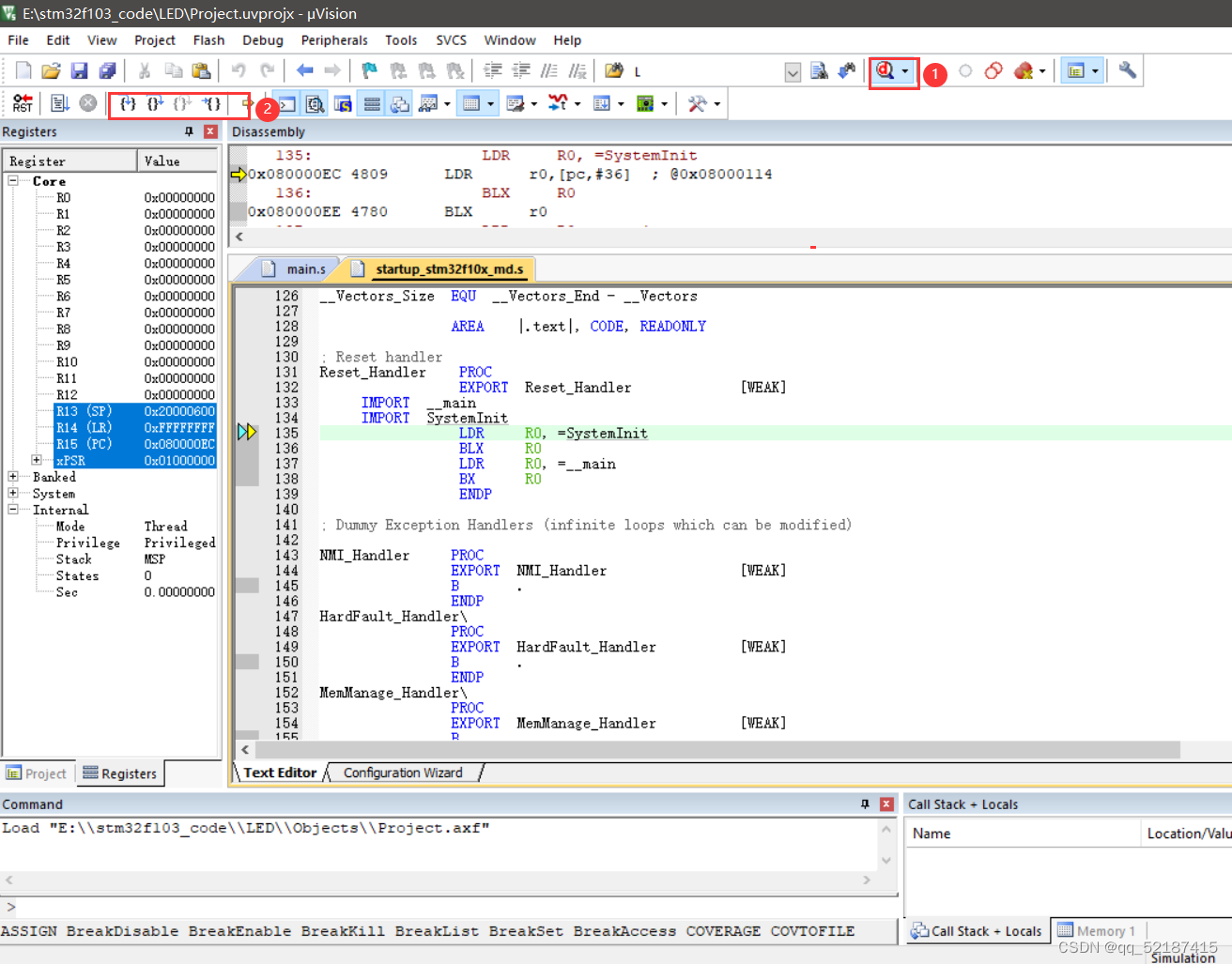Click the Find icon beside the search box
Viewport: 1232px width, 964px height.
point(819,70)
